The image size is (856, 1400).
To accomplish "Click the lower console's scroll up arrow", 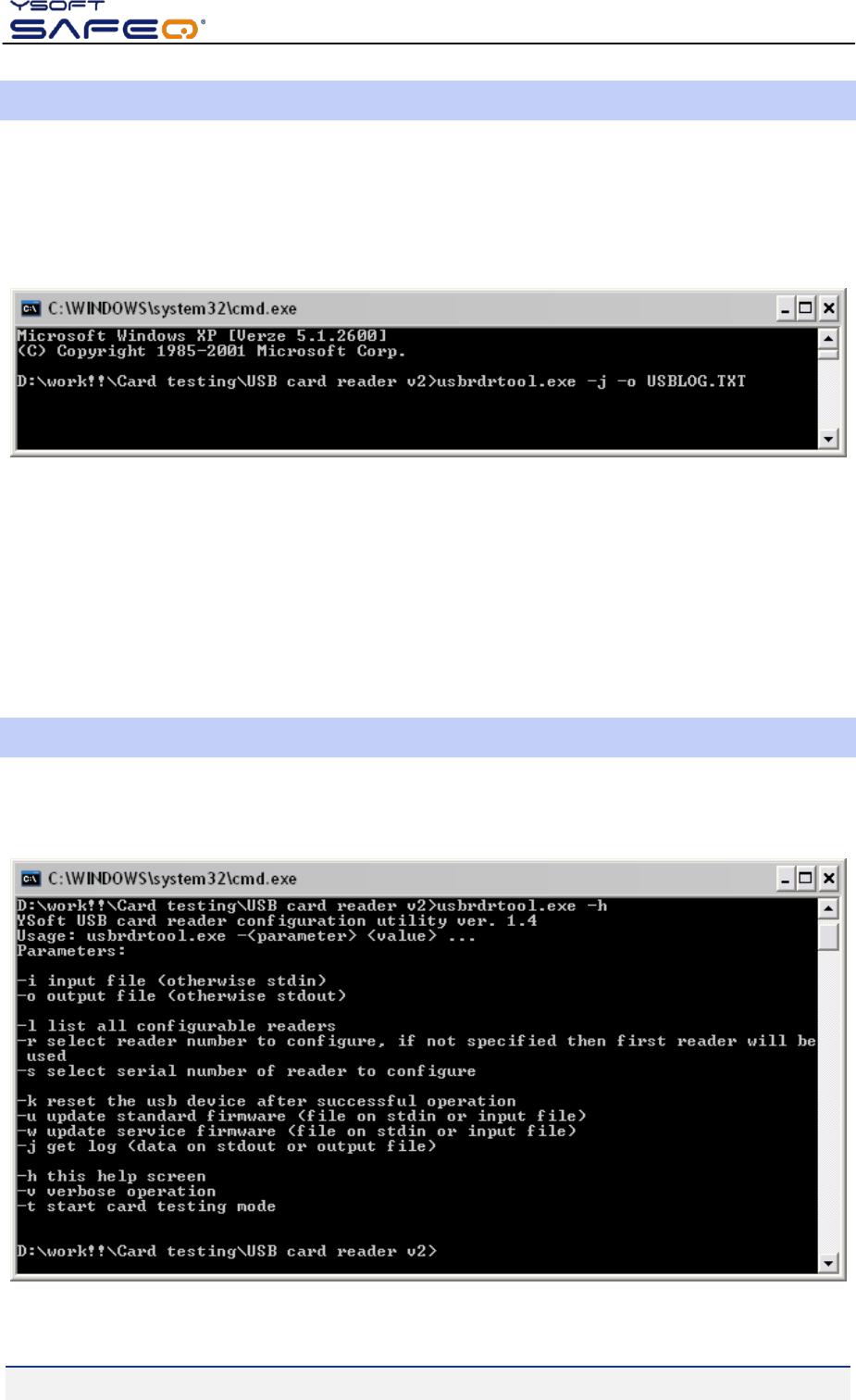I will click(828, 909).
